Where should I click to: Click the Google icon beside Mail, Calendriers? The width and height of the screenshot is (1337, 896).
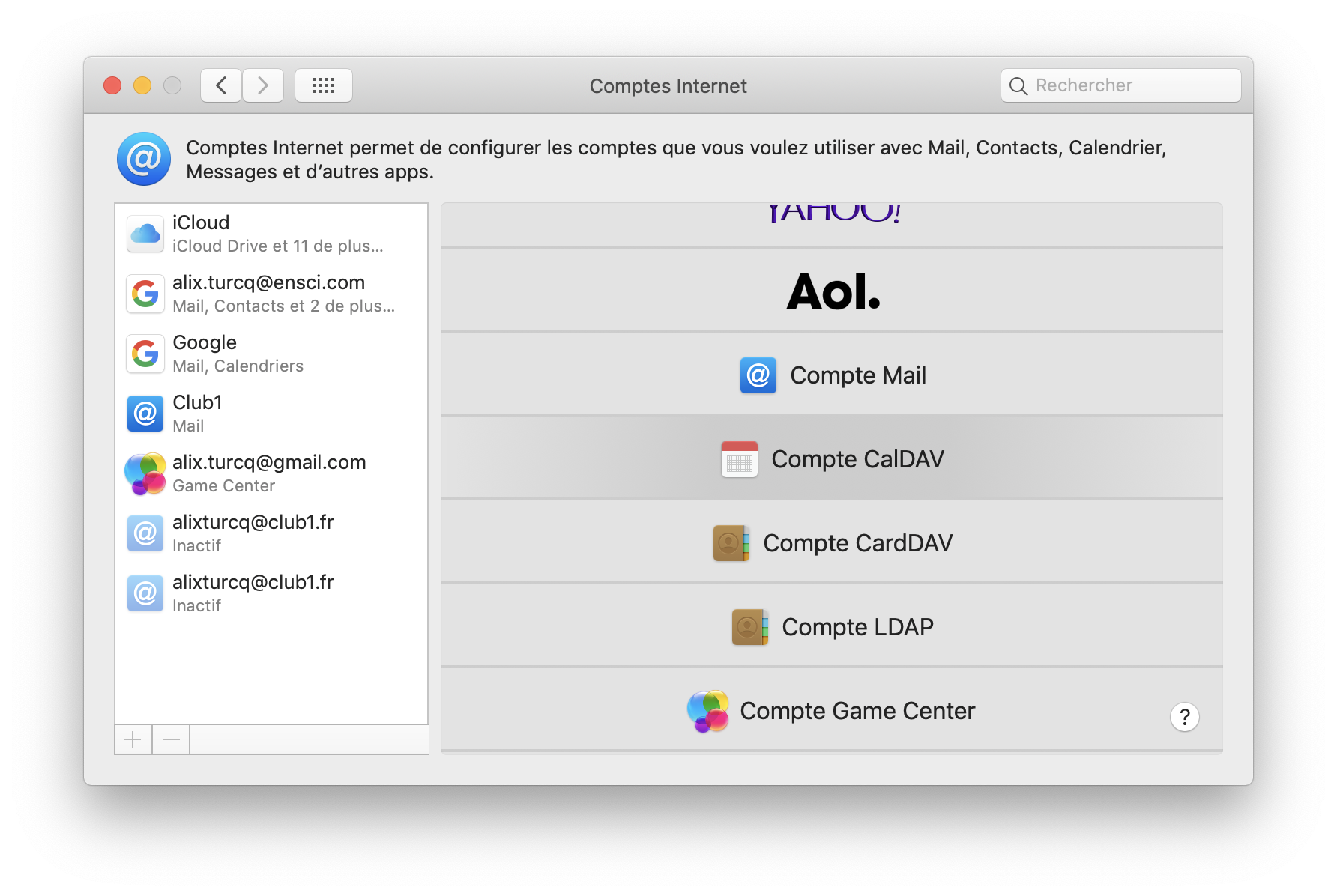pos(145,354)
